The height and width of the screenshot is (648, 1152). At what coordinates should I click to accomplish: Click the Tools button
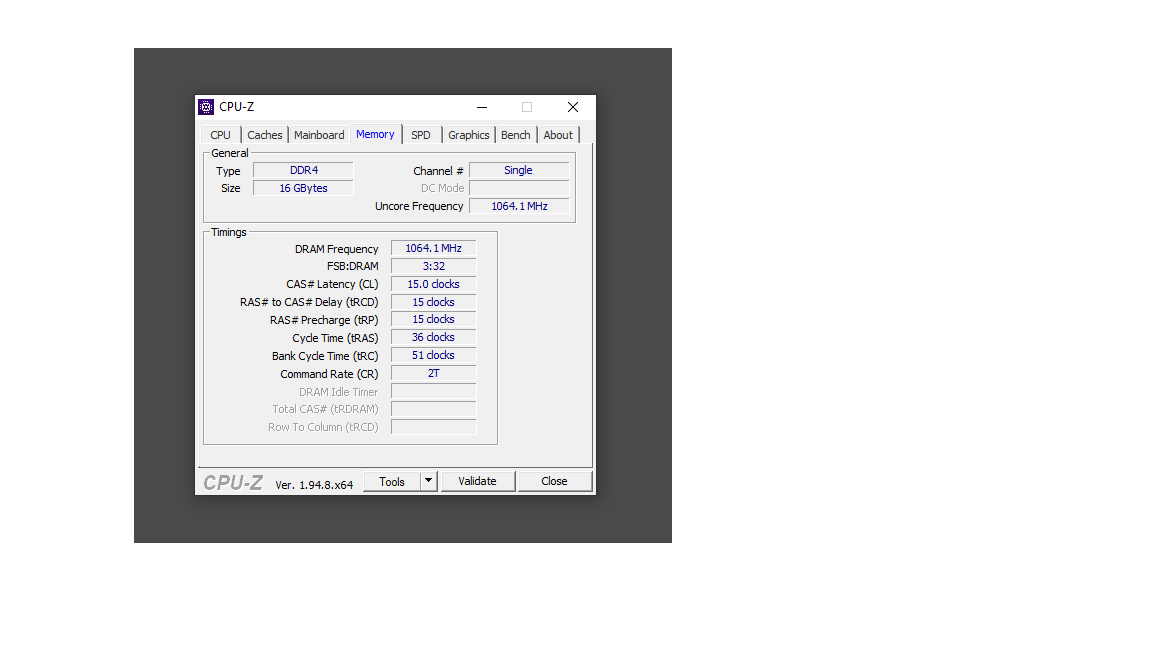coord(392,481)
